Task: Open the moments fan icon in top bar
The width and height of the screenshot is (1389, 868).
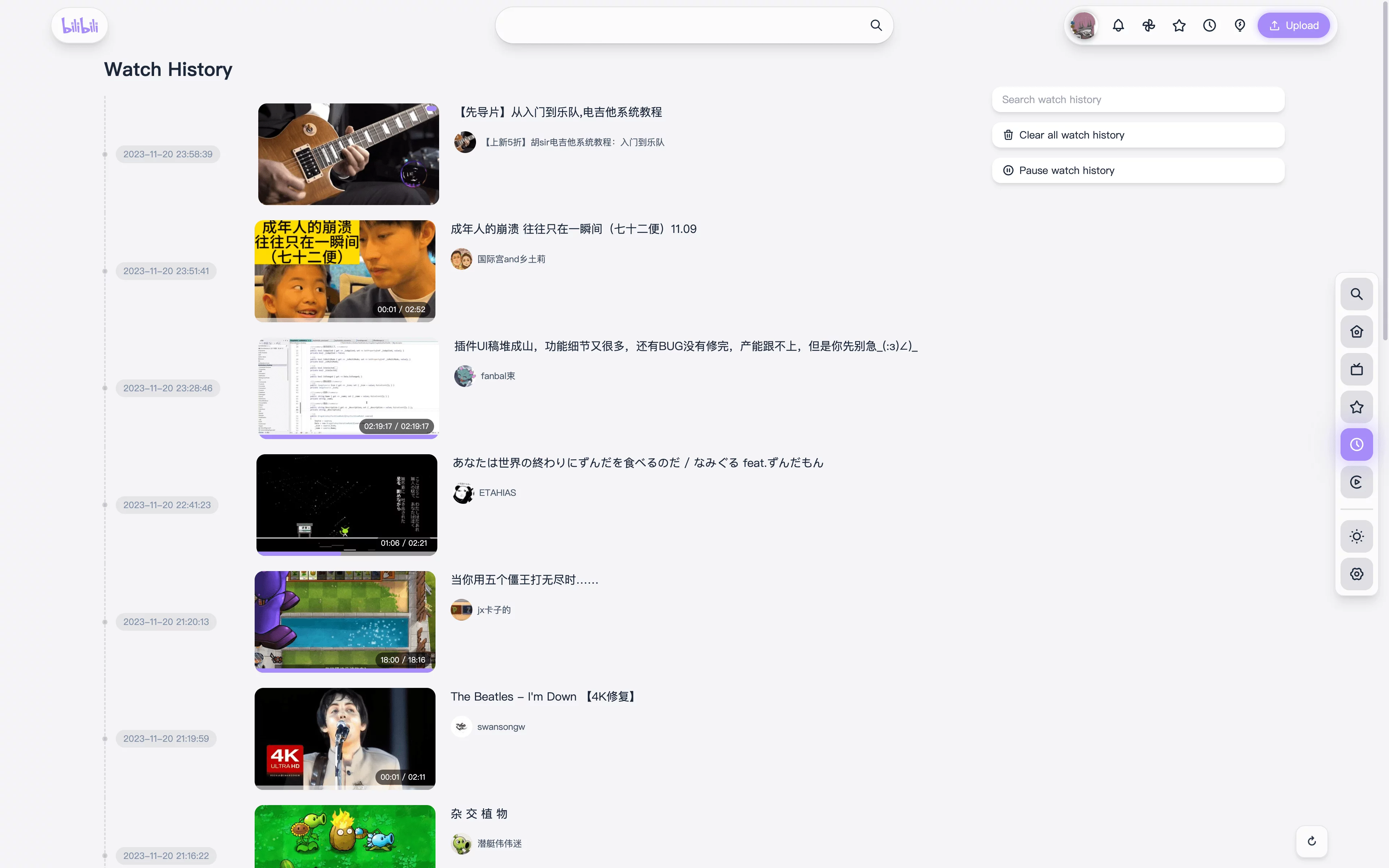Action: [1148, 25]
